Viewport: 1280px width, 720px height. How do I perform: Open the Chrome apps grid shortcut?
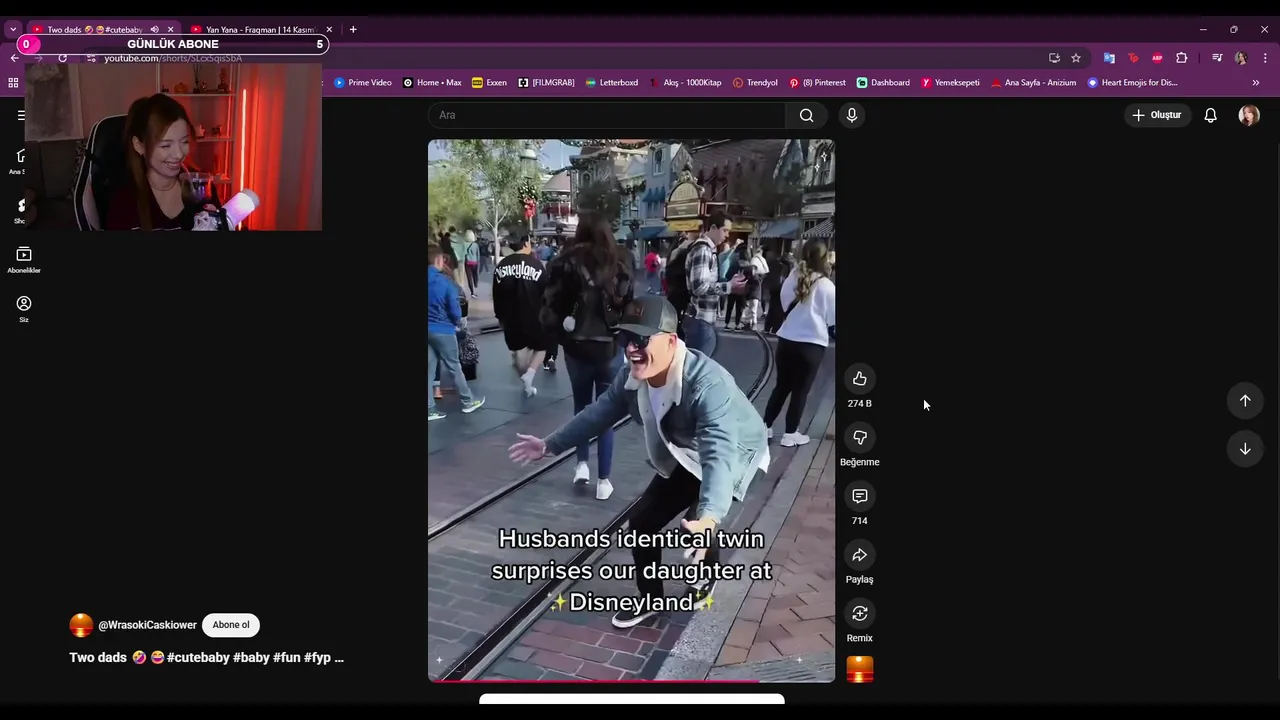click(13, 83)
